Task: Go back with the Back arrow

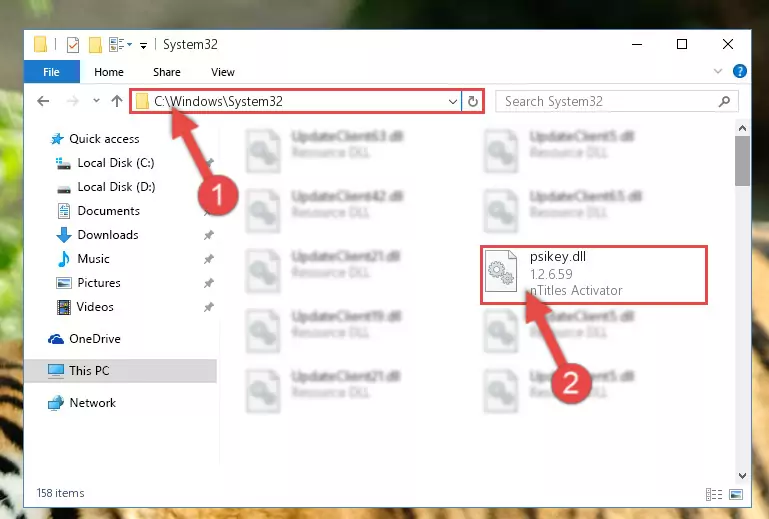Action: click(x=43, y=101)
